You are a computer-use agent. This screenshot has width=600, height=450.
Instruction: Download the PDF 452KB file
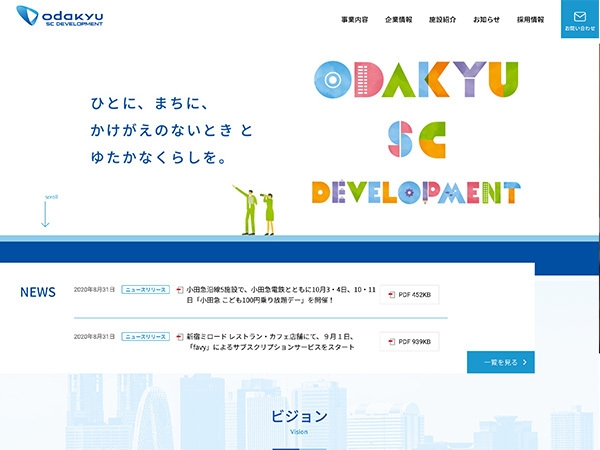pos(409,295)
